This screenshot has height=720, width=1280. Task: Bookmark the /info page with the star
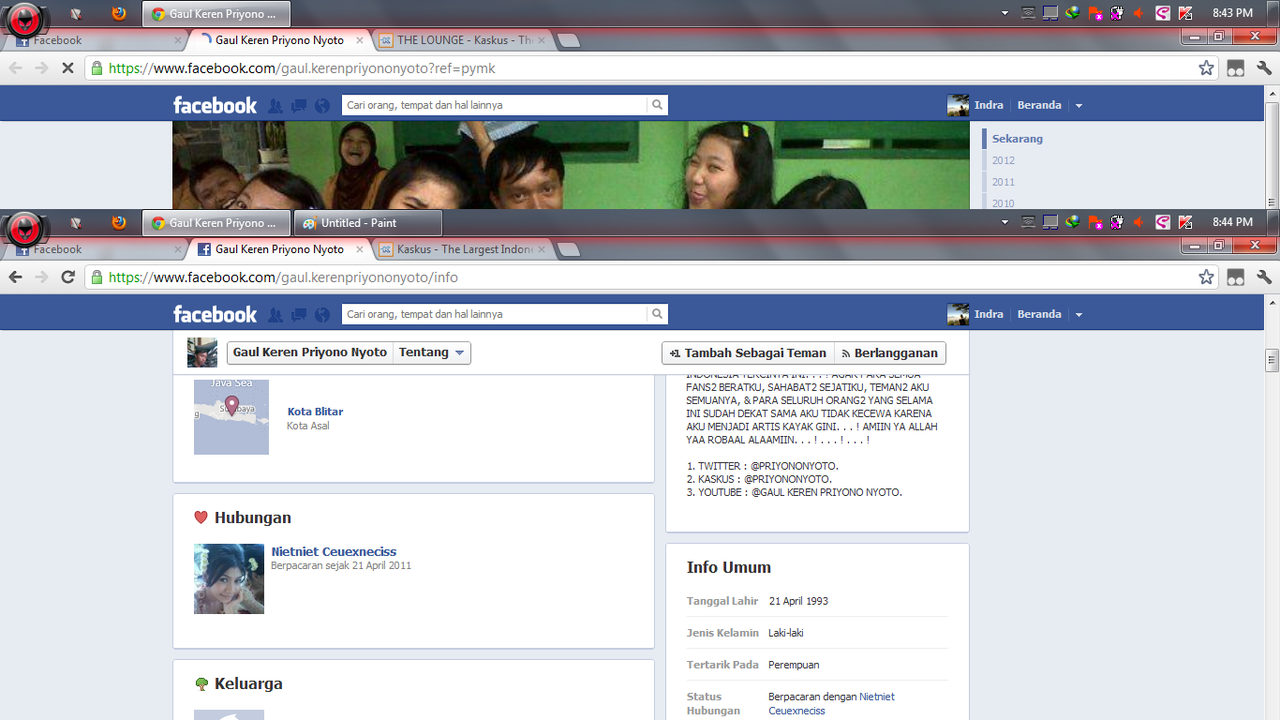pyautogui.click(x=1206, y=277)
